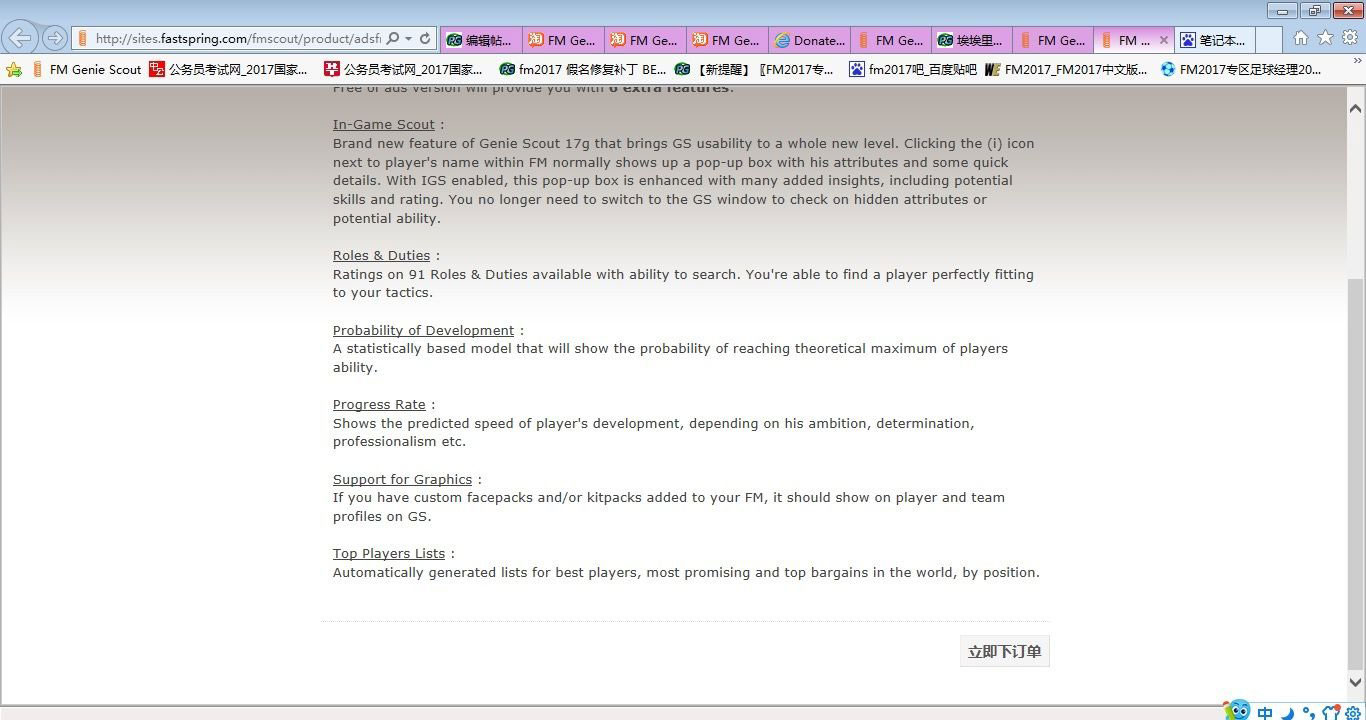The image size is (1366, 720).
Task: Click the Top Players Lists heading
Action: coord(389,554)
